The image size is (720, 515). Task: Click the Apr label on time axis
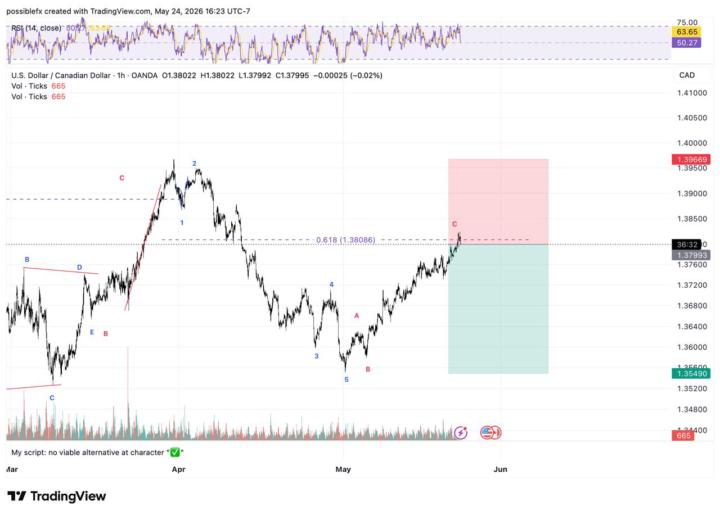point(179,469)
